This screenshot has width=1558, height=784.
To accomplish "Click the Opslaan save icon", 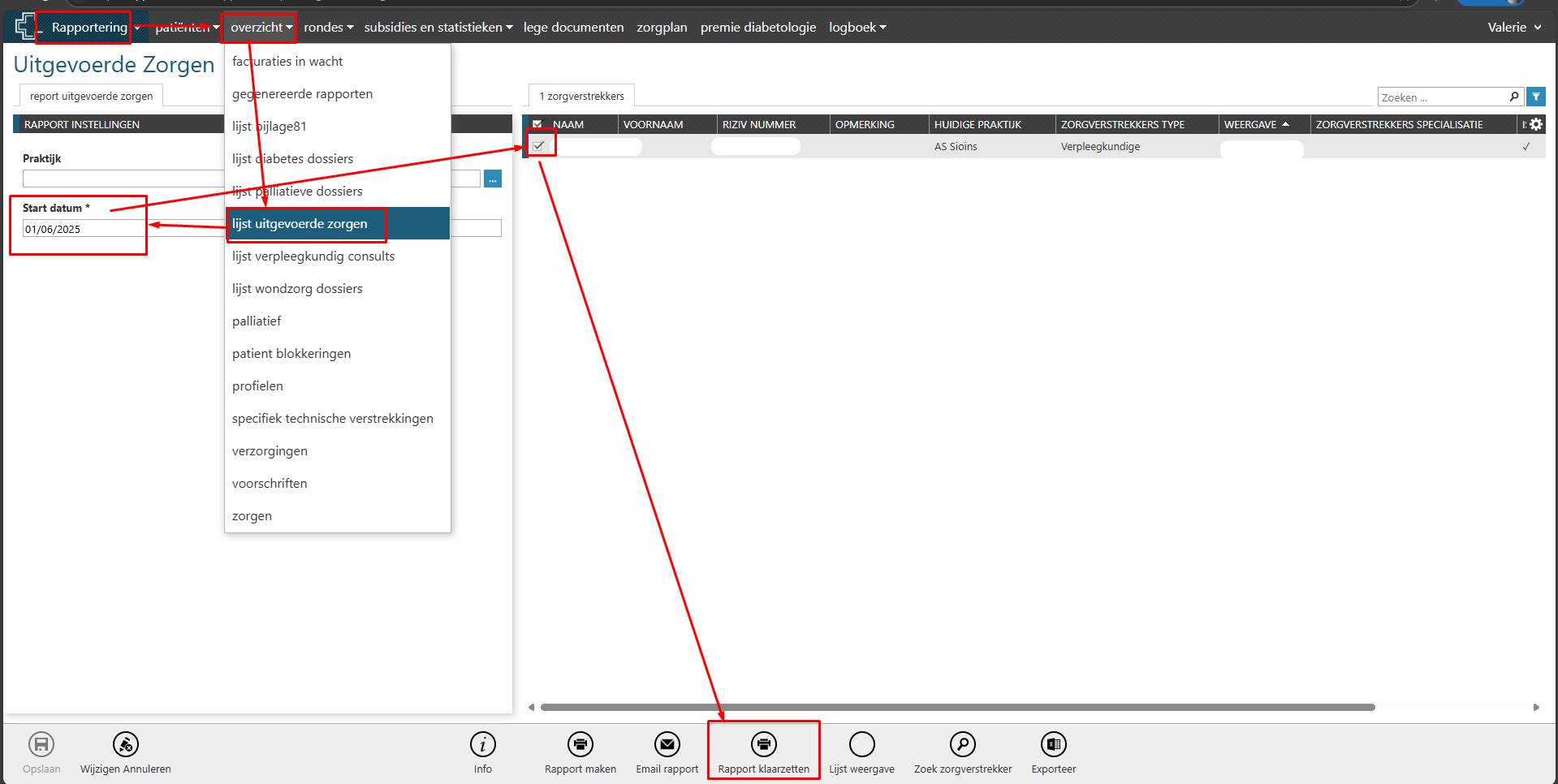I will coord(41,744).
